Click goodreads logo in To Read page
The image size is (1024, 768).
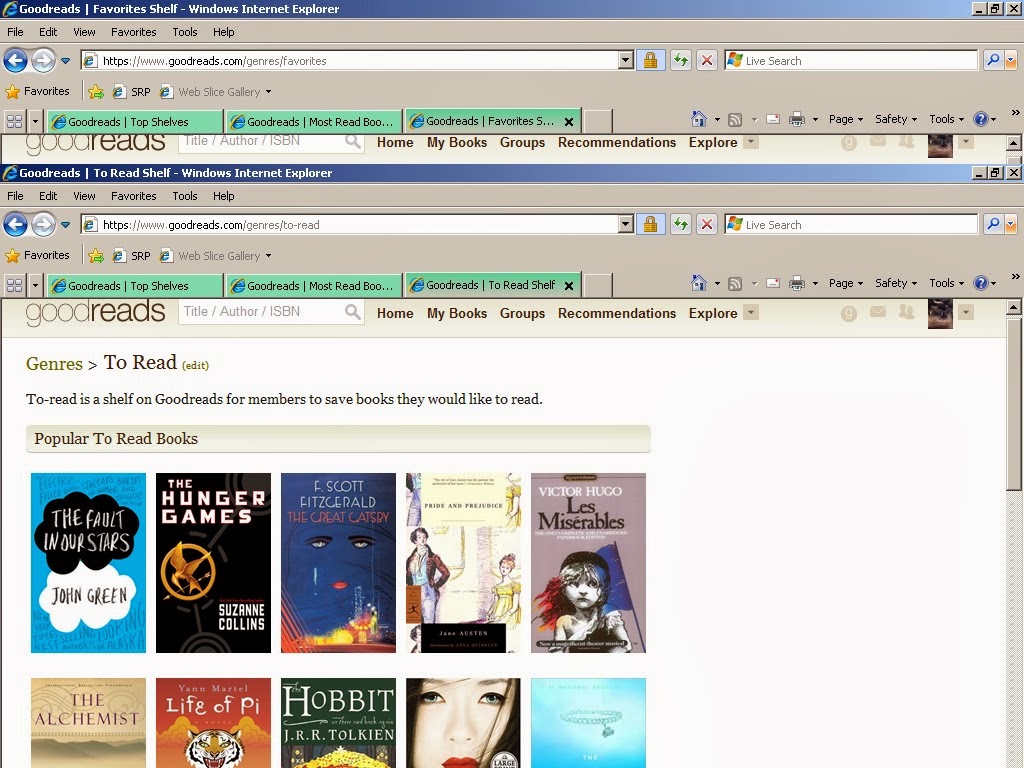[95, 313]
